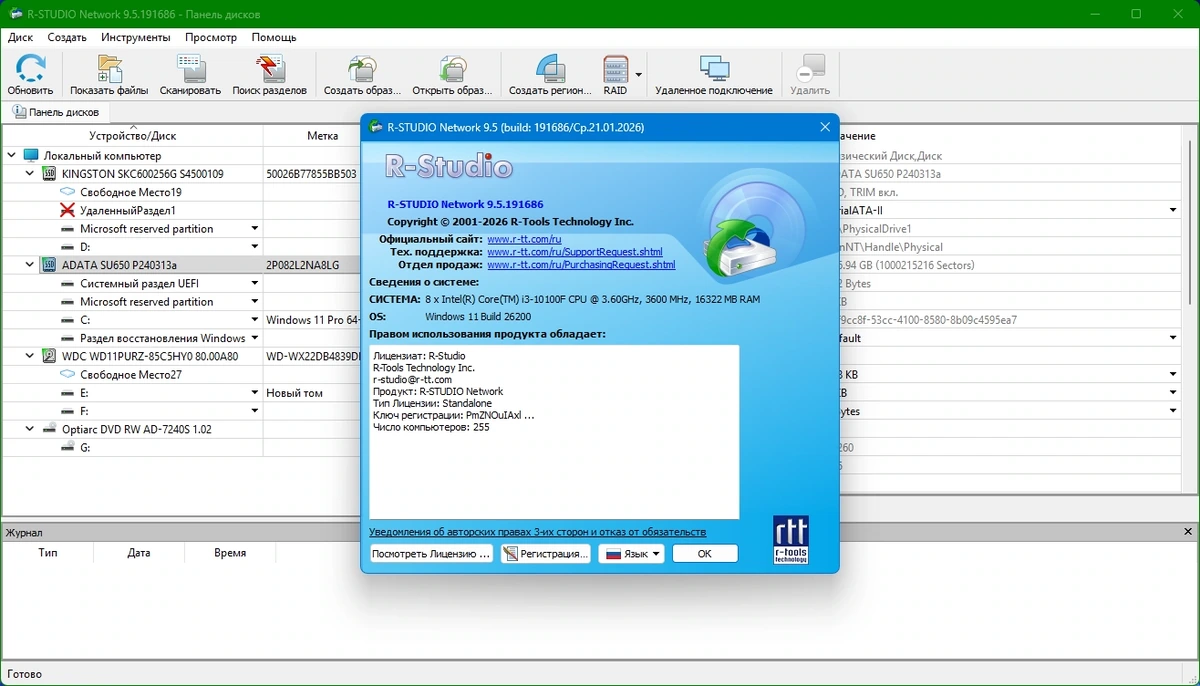This screenshot has height=686, width=1200.
Task: Open the Создать menu
Action: tap(67, 37)
